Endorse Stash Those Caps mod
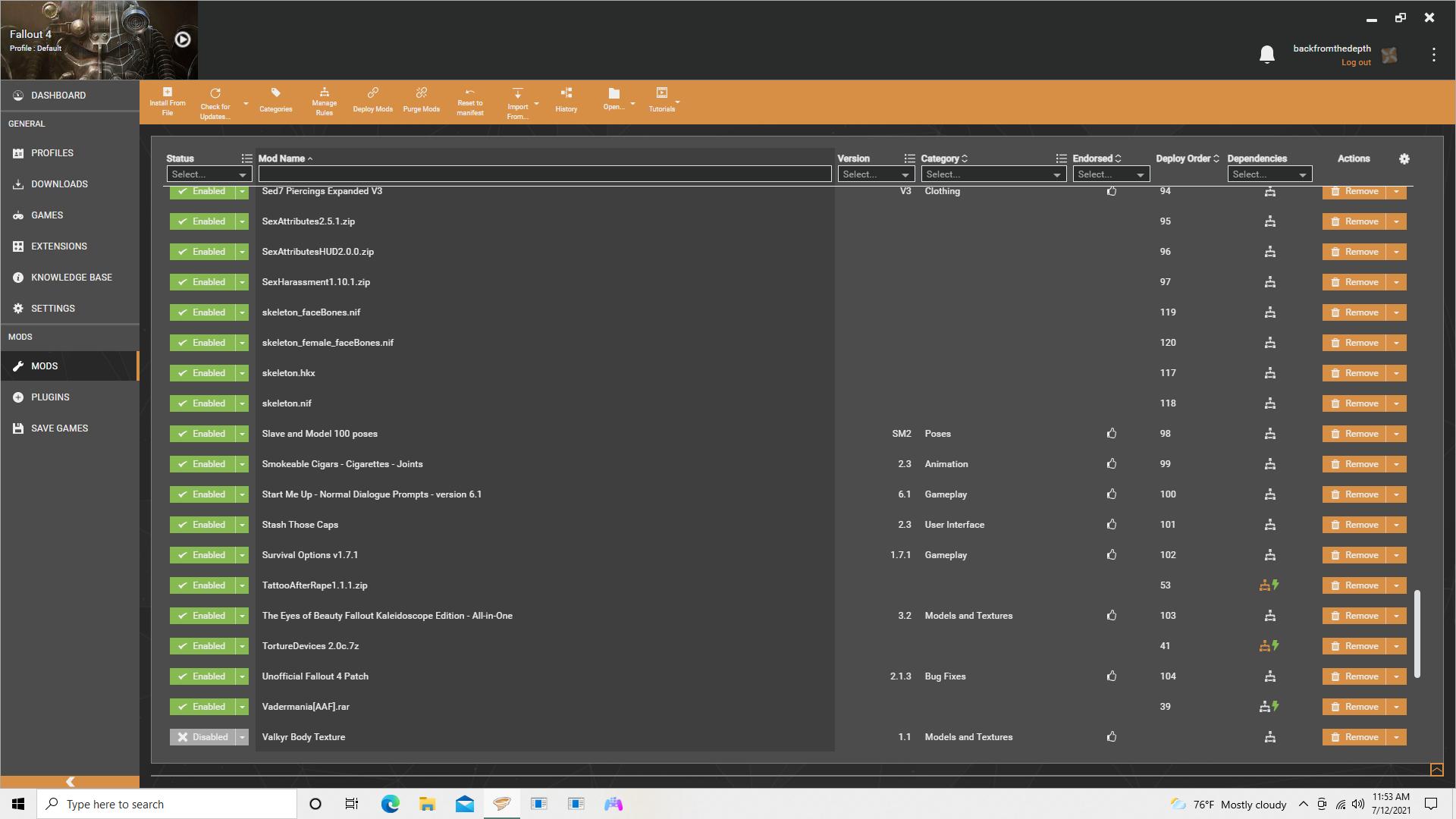 click(1111, 524)
